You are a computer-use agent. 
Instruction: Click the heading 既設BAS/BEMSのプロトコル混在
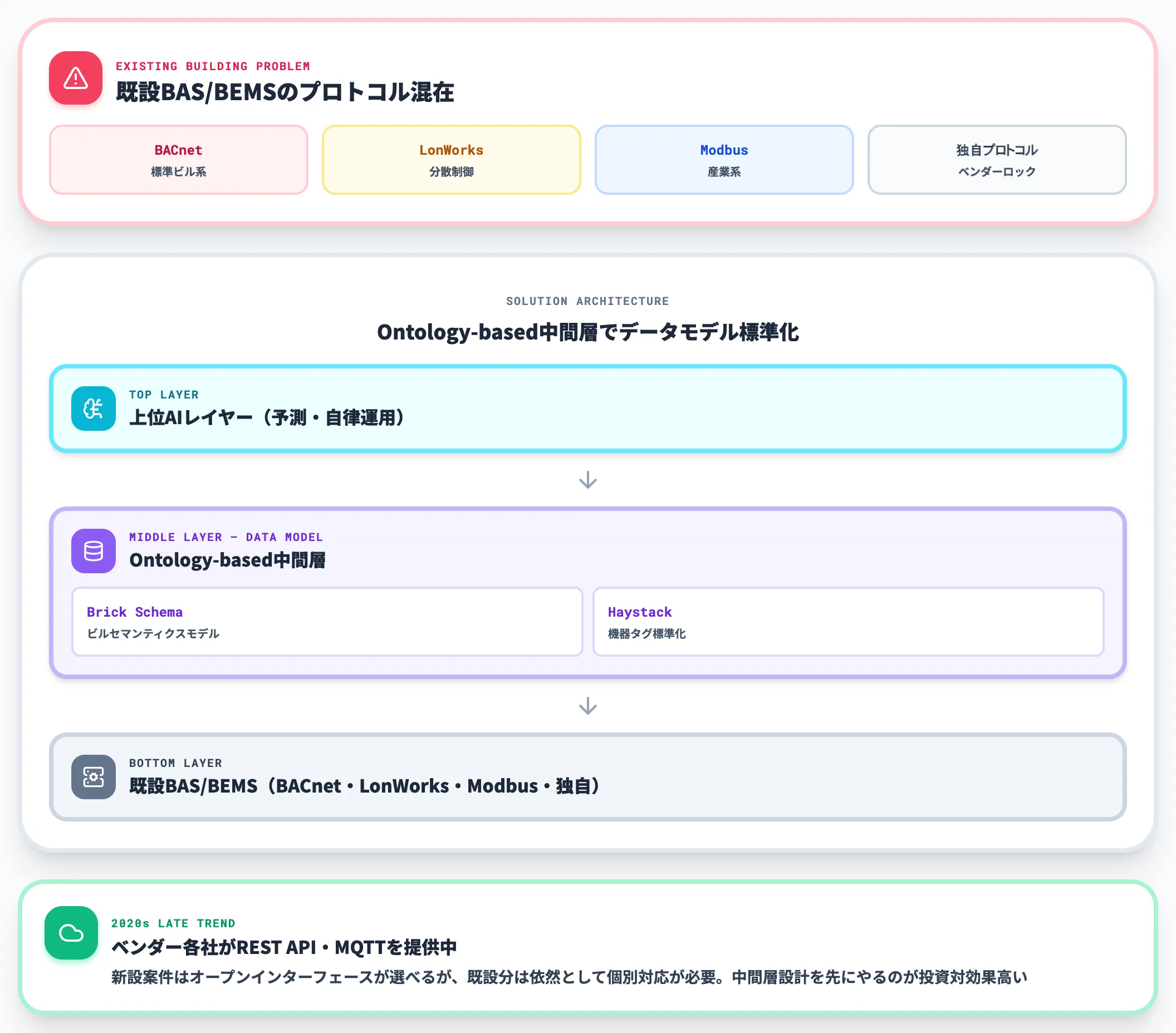pos(285,92)
